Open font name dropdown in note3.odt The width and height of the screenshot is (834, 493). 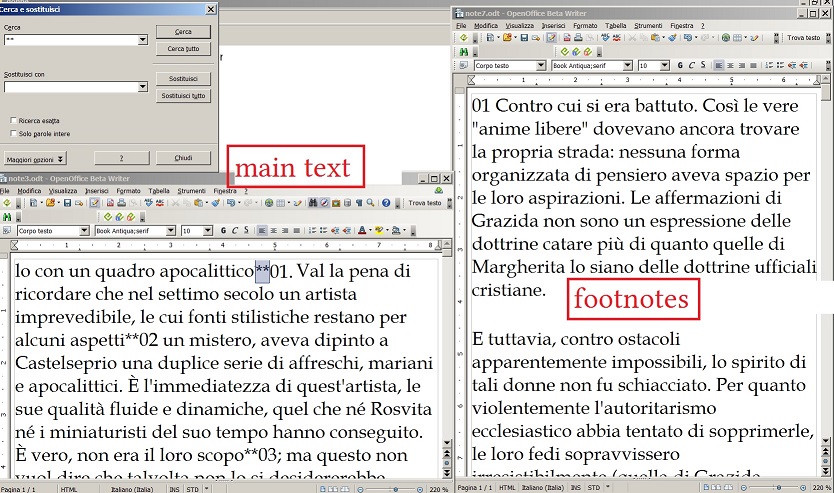click(171, 230)
